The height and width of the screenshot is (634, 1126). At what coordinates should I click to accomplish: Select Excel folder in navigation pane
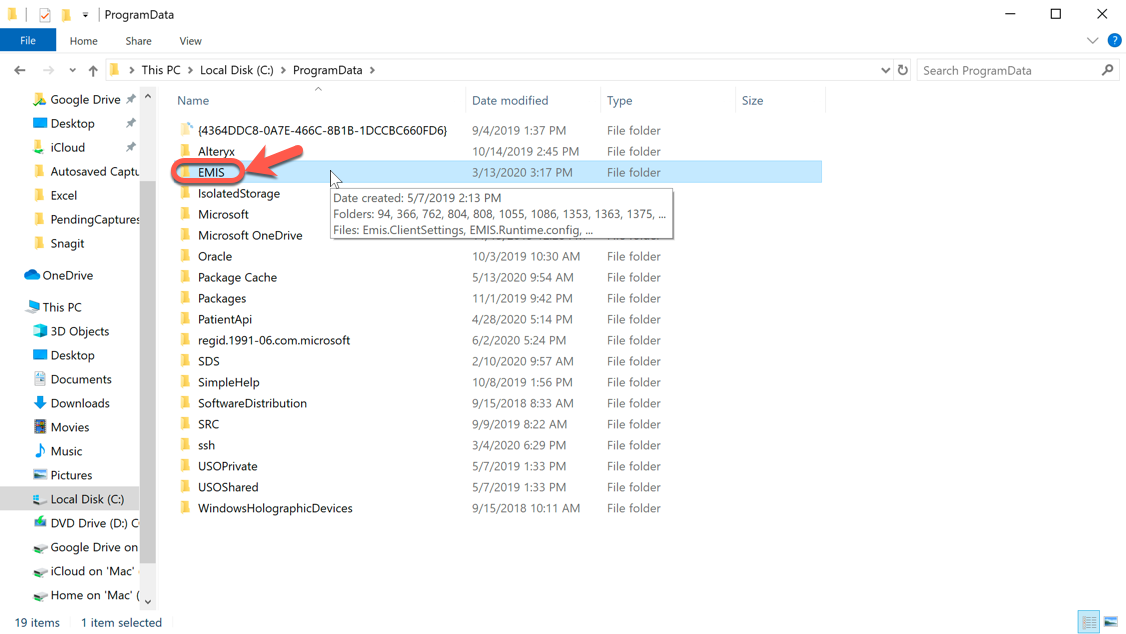point(63,195)
